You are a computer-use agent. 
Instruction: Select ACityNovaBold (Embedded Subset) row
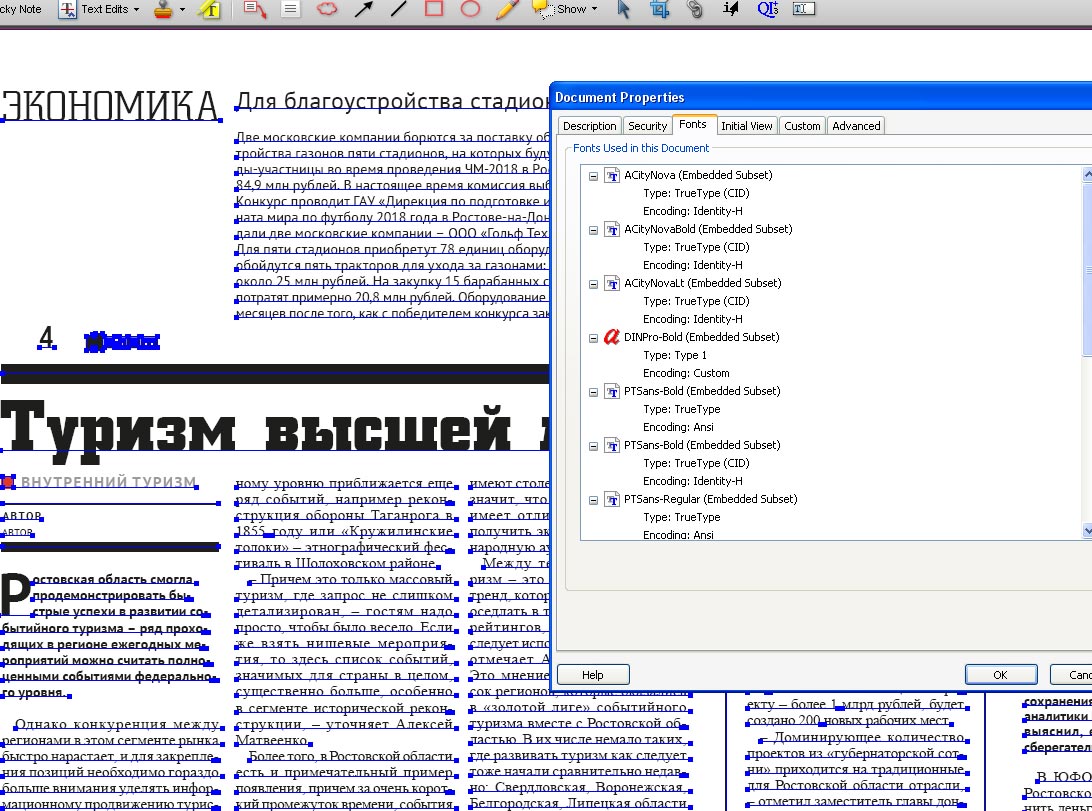coord(708,229)
